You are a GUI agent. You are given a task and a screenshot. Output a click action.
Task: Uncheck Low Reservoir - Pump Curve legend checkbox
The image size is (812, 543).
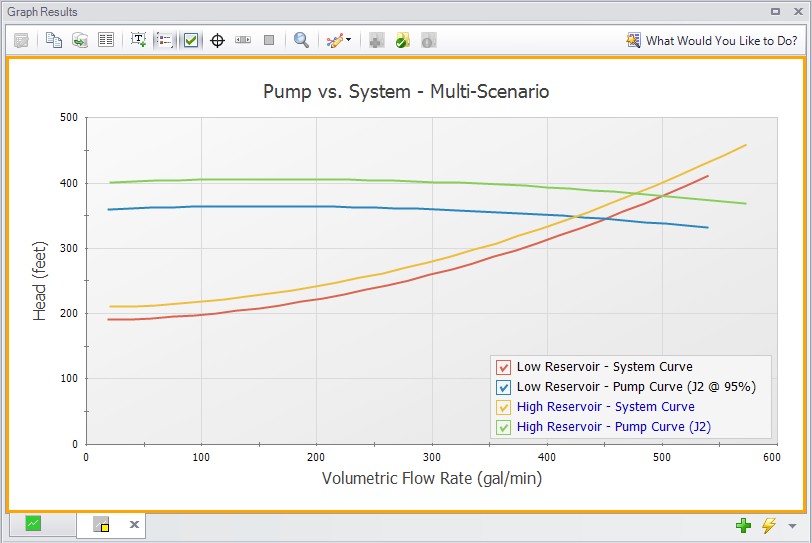pyautogui.click(x=504, y=387)
